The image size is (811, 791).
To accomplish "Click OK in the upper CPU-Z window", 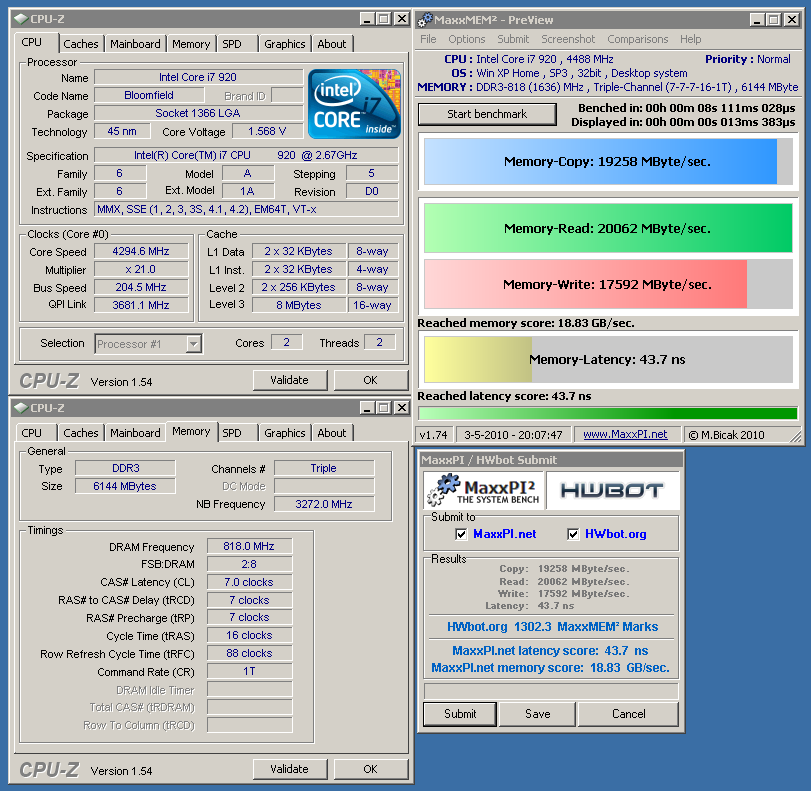I will pyautogui.click(x=370, y=380).
